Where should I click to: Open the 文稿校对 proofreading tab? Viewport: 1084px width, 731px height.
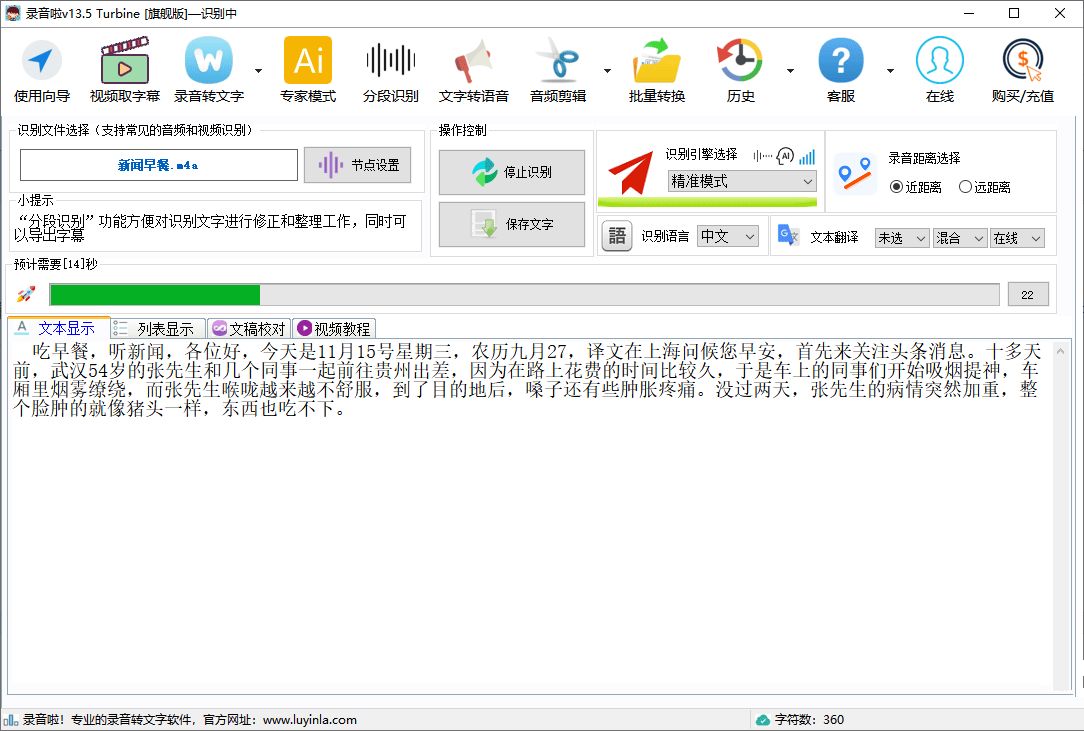pyautogui.click(x=249, y=328)
